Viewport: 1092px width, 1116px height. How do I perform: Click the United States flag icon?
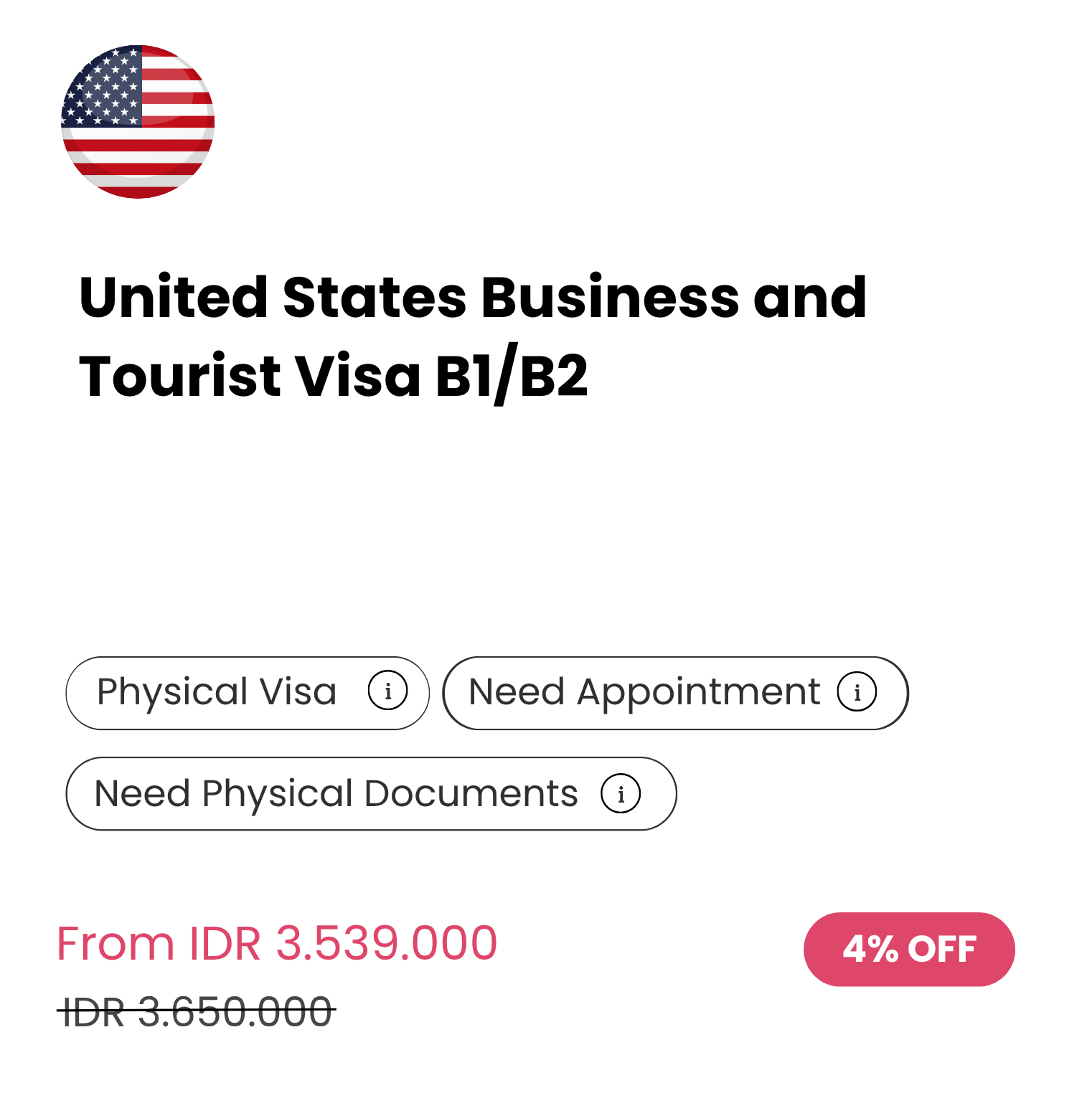pyautogui.click(x=138, y=121)
